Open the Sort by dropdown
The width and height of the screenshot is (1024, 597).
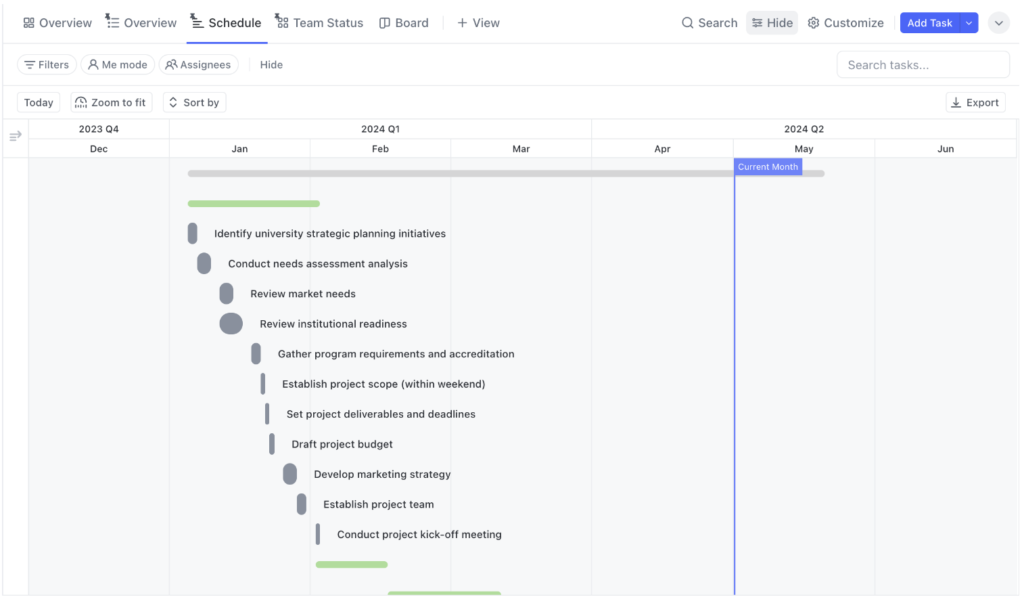point(194,103)
